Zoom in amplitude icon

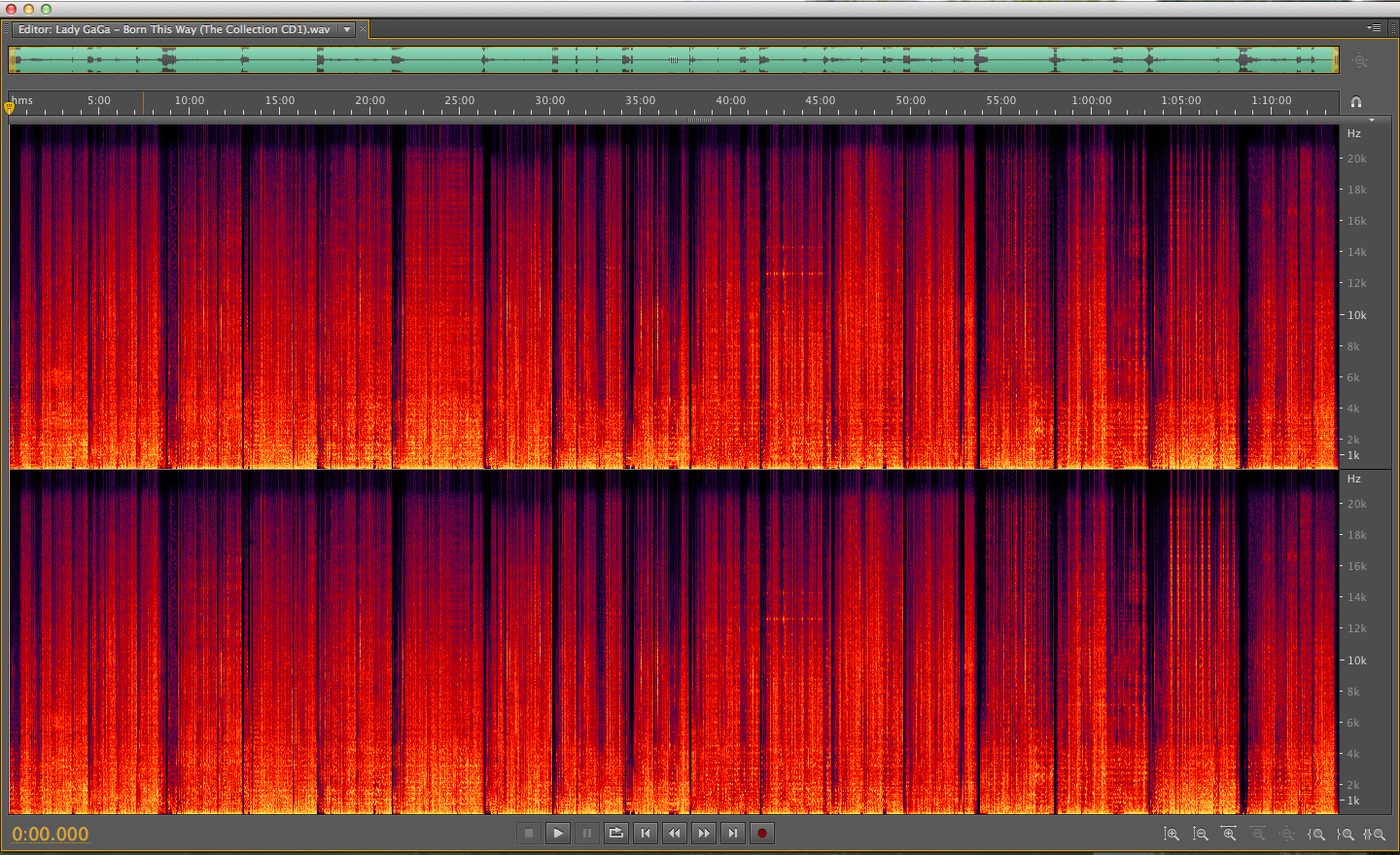click(x=1171, y=833)
